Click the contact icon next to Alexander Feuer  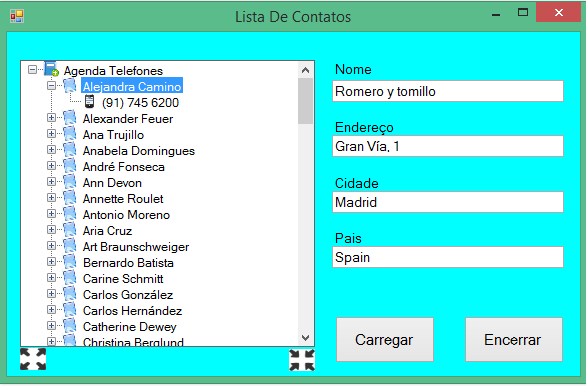[x=70, y=118]
